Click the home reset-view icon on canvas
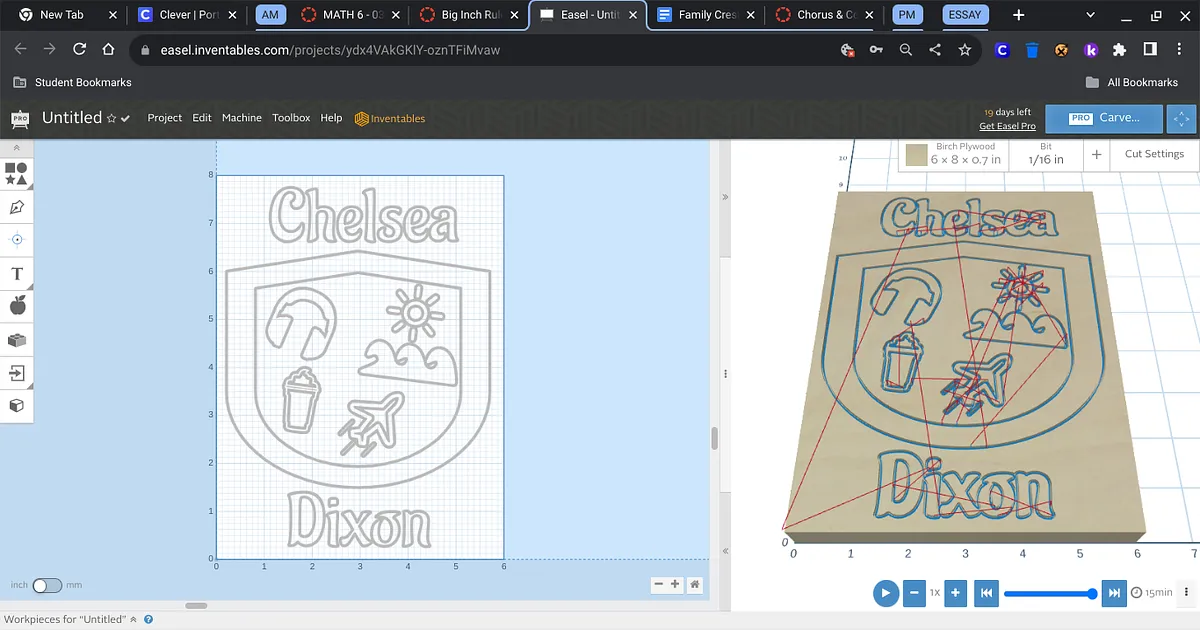This screenshot has height=630, width=1200. (x=694, y=585)
